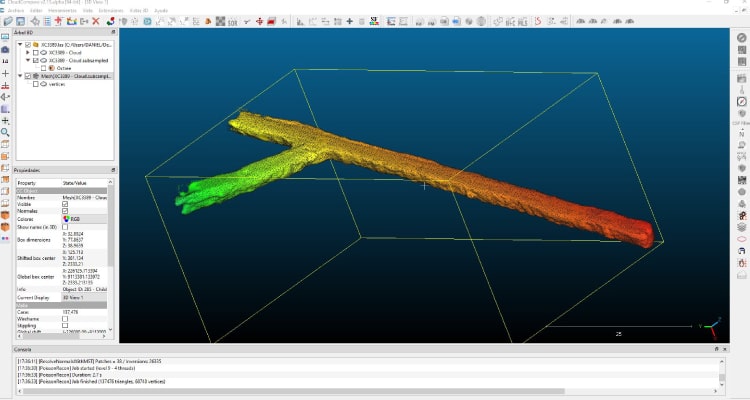The width and height of the screenshot is (750, 400).
Task: Enable the Wireframe checkbox
Action: point(65,319)
